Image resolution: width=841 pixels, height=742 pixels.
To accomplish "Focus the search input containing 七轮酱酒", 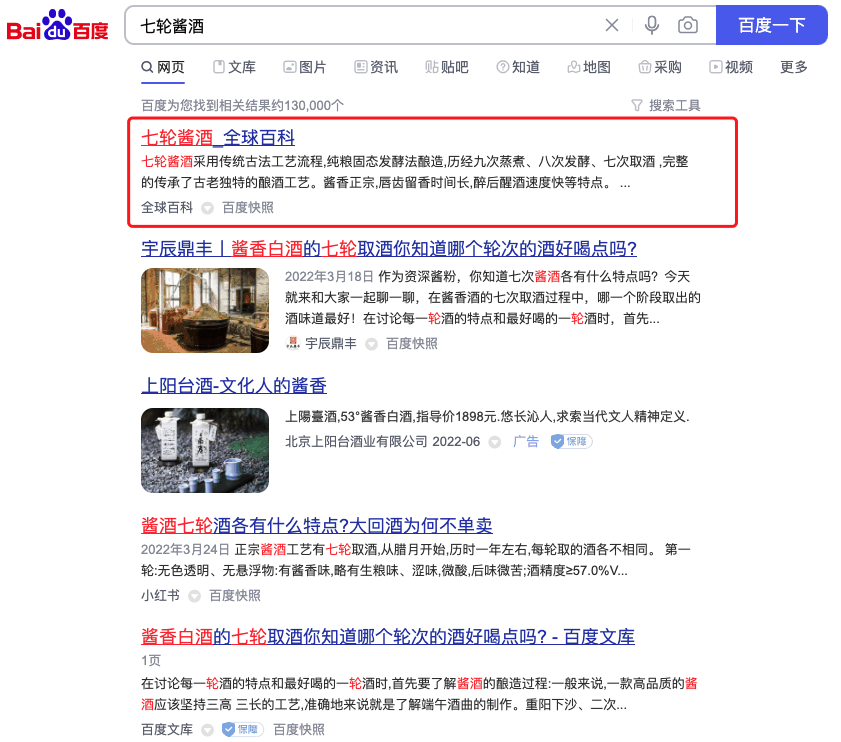I will pyautogui.click(x=365, y=25).
